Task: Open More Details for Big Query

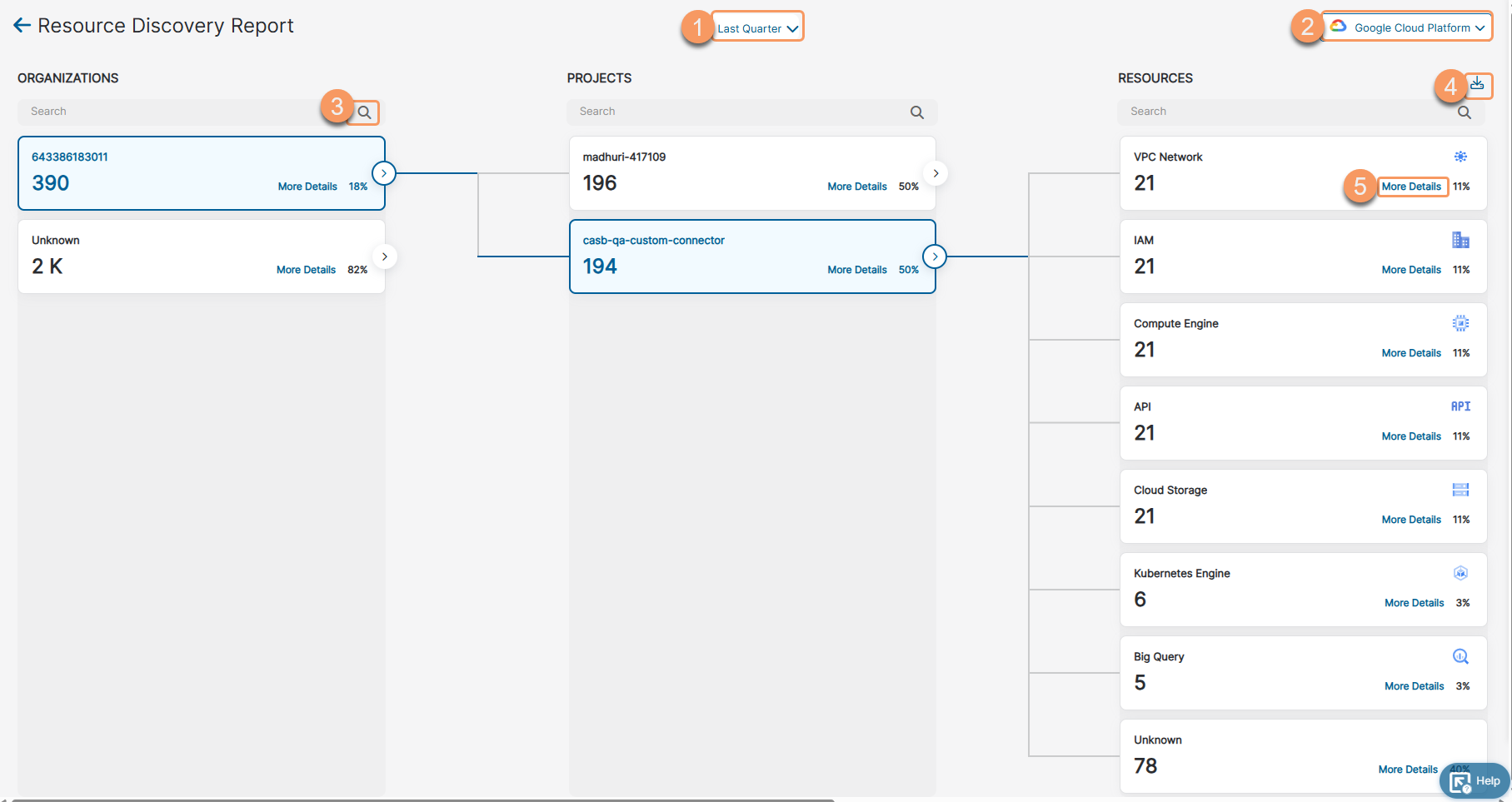Action: click(x=1415, y=686)
